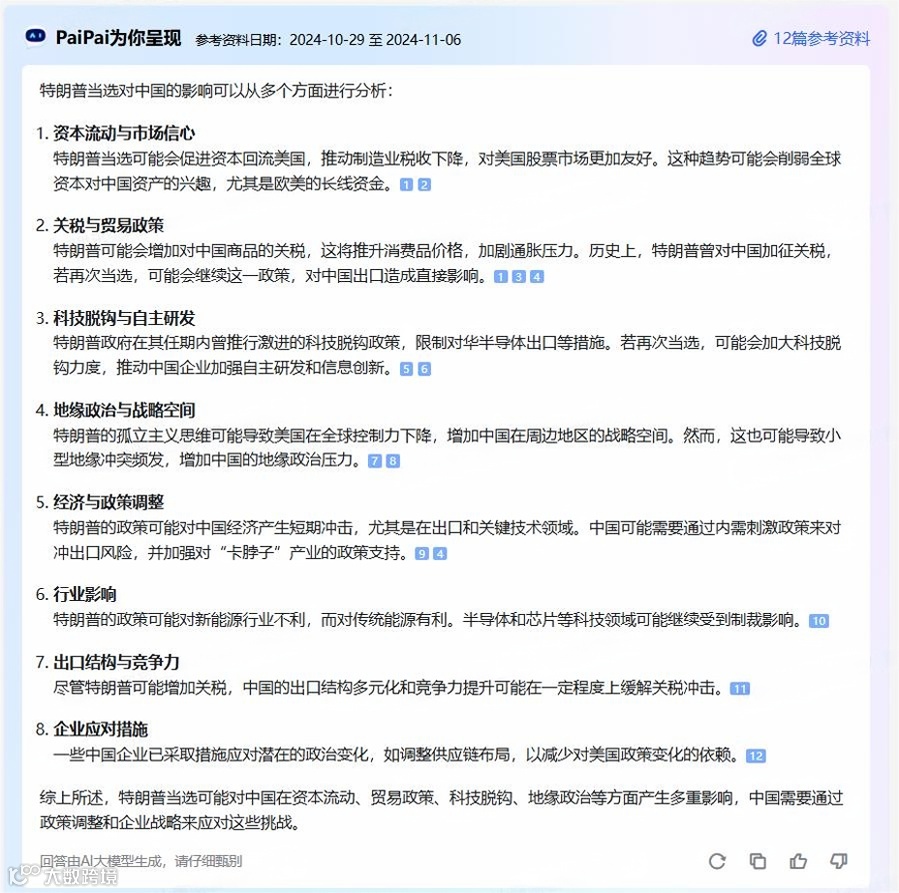The image size is (899, 893).
Task: Copy the answer with the copy icon
Action: (x=757, y=861)
